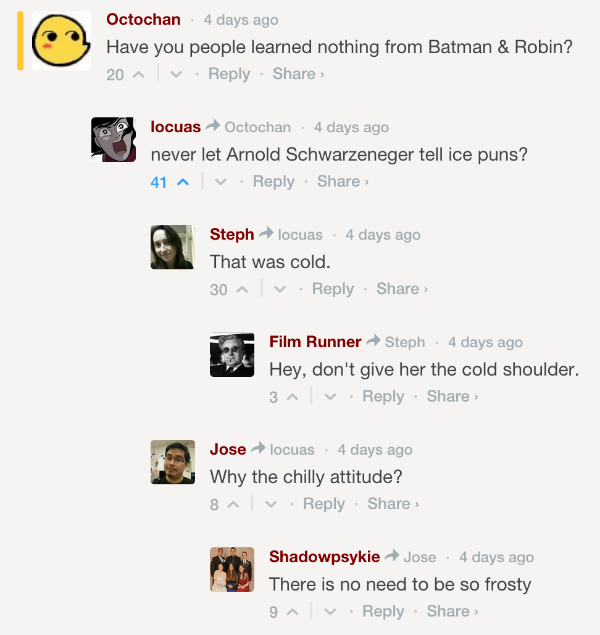600x635 pixels.
Task: Open Share options on Octochan's comment
Action: coord(298,74)
